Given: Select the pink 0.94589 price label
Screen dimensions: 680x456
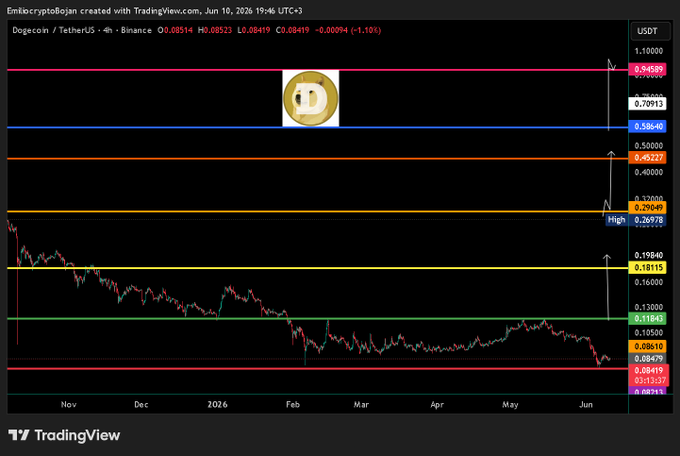Looking at the screenshot, I should pos(647,69).
